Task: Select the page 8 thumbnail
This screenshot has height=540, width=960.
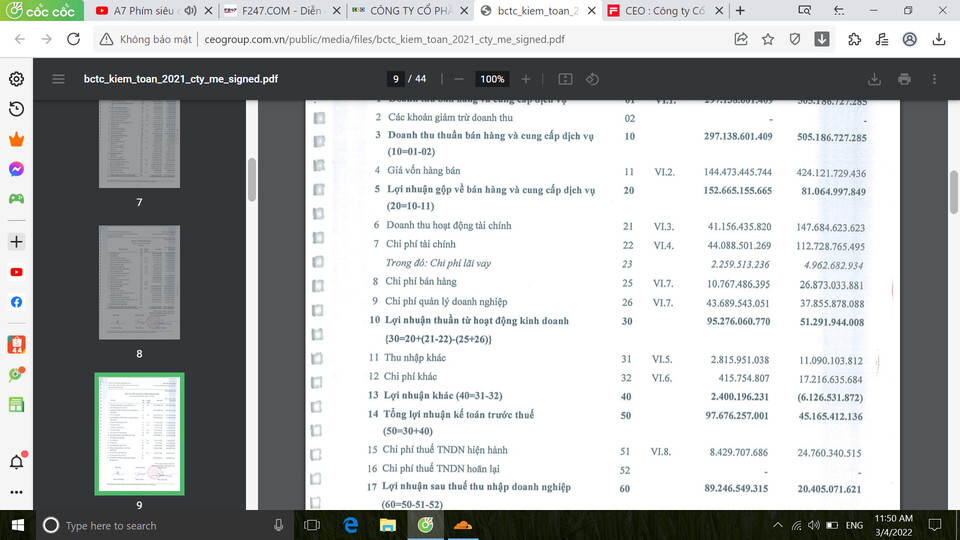Action: pos(139,282)
